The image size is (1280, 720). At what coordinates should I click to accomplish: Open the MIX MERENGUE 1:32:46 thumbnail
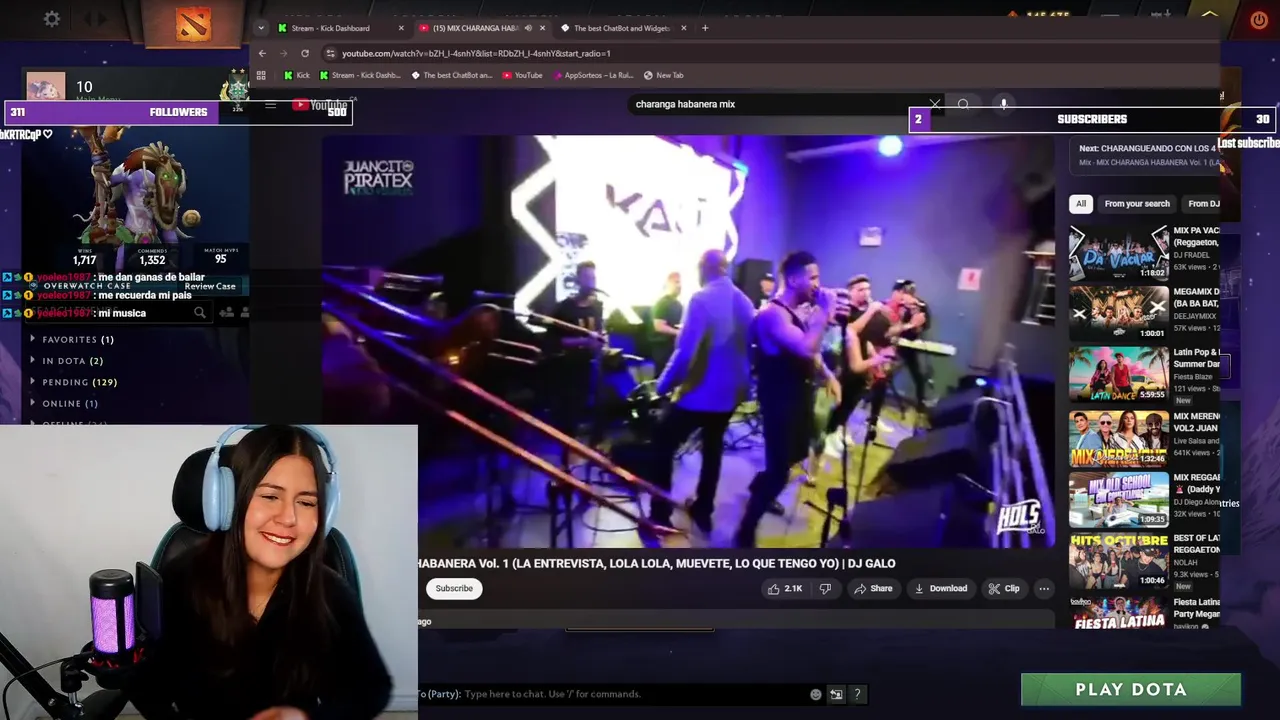(1118, 439)
